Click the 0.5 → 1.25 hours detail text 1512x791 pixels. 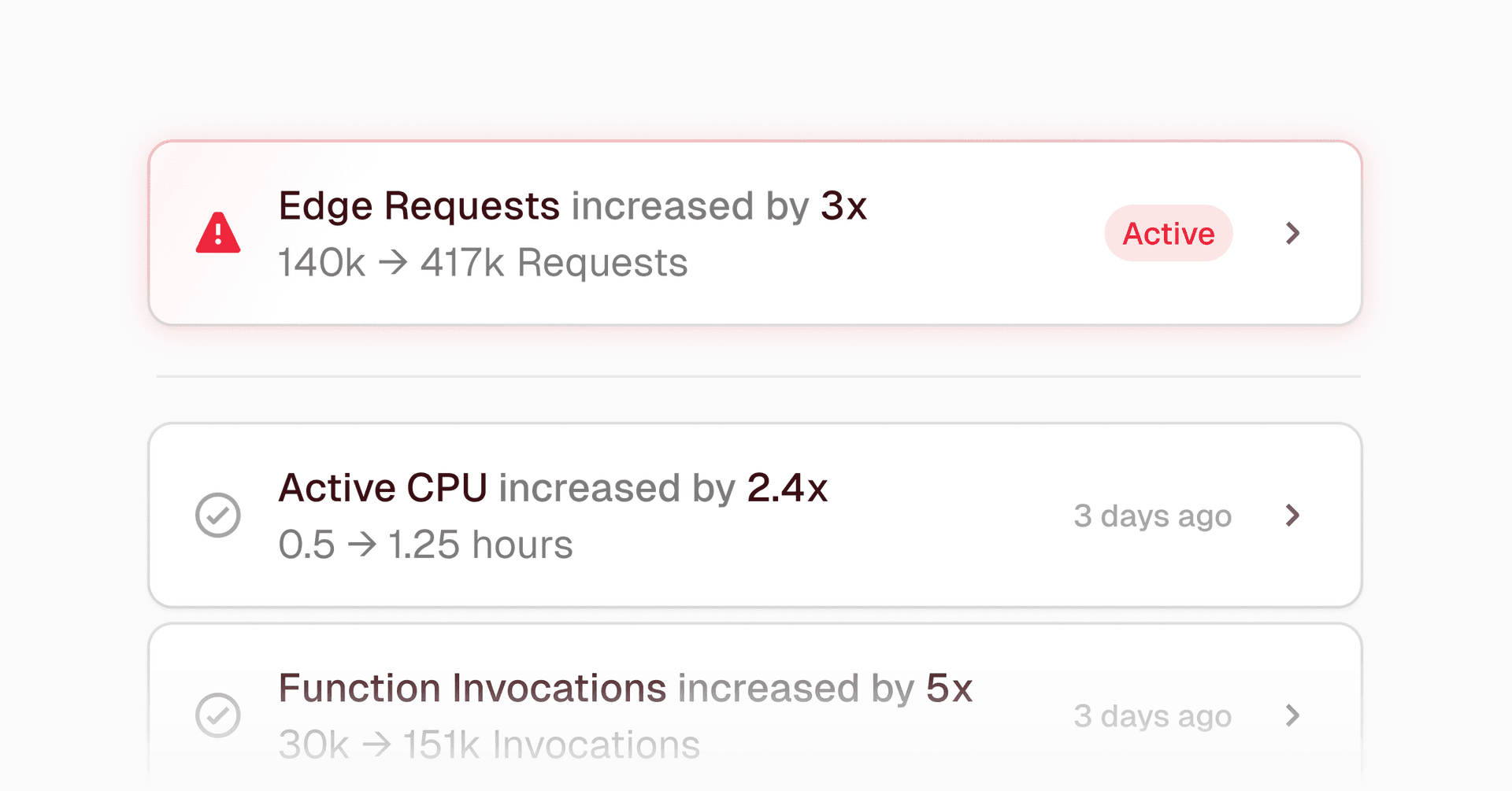(x=425, y=545)
